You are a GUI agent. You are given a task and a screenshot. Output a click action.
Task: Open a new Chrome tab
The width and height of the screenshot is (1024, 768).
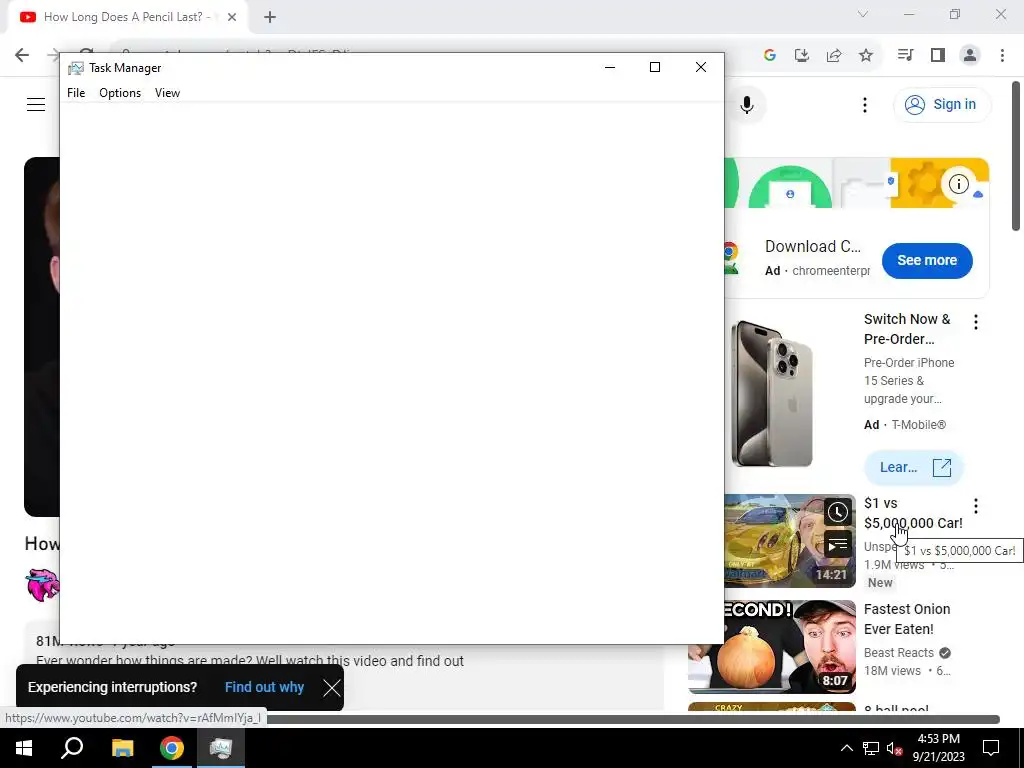click(270, 17)
